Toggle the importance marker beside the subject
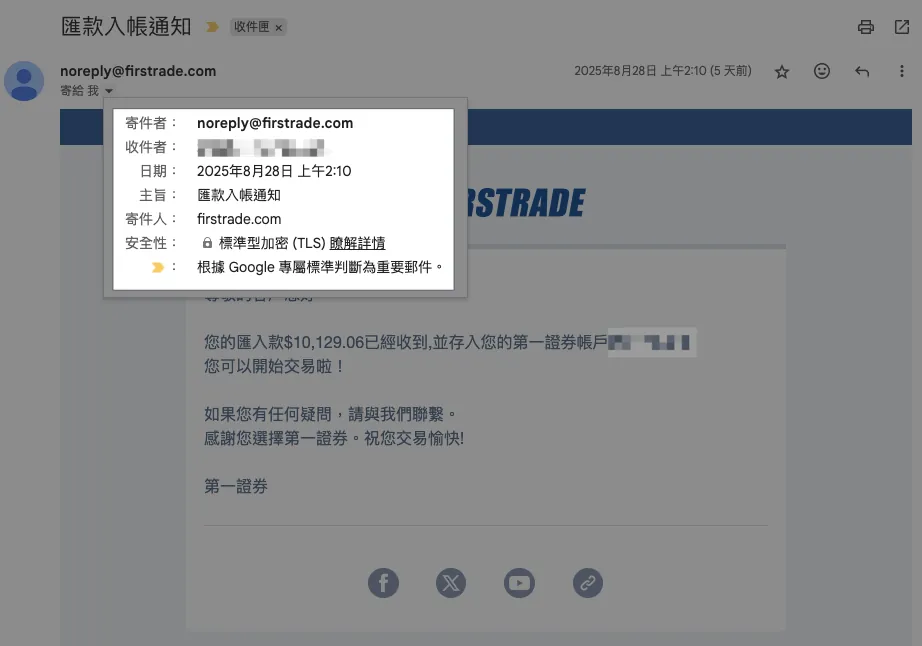 tap(212, 27)
